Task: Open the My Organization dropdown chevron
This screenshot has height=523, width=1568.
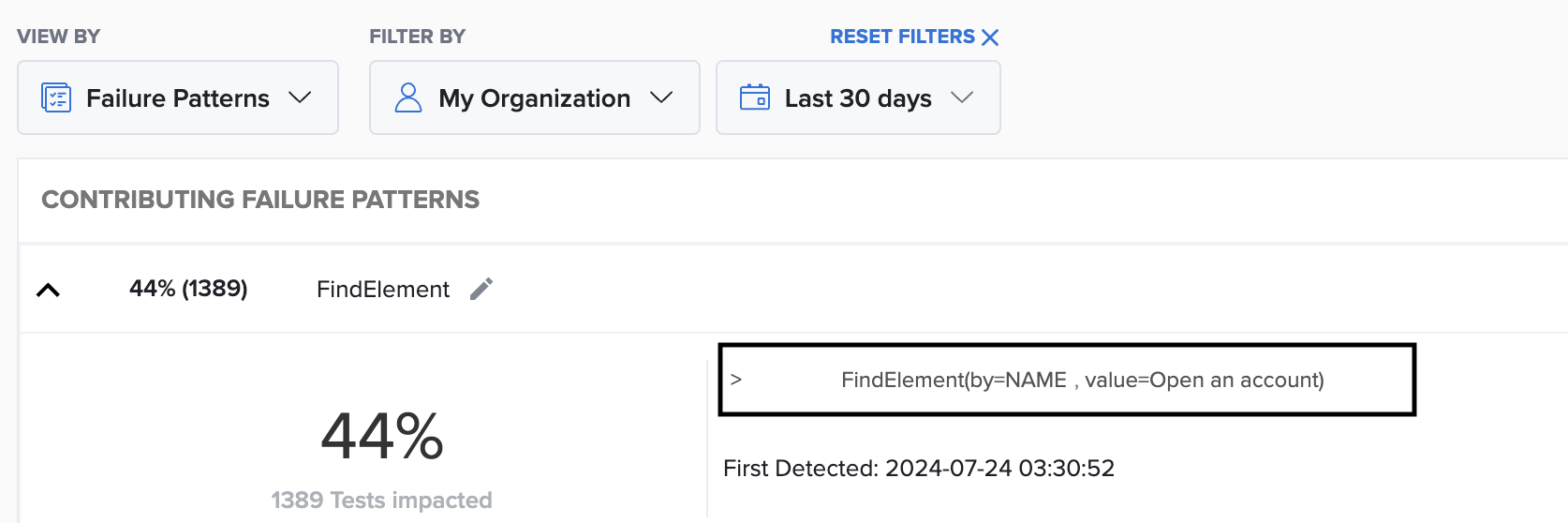Action: point(661,97)
